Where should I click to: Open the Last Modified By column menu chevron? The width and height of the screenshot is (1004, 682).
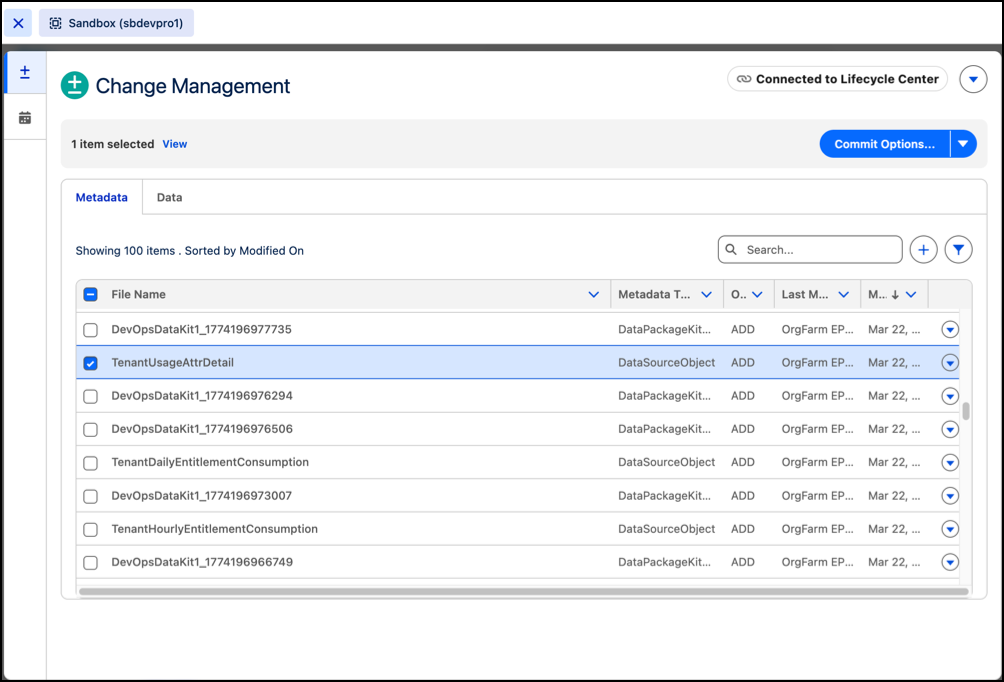844,295
